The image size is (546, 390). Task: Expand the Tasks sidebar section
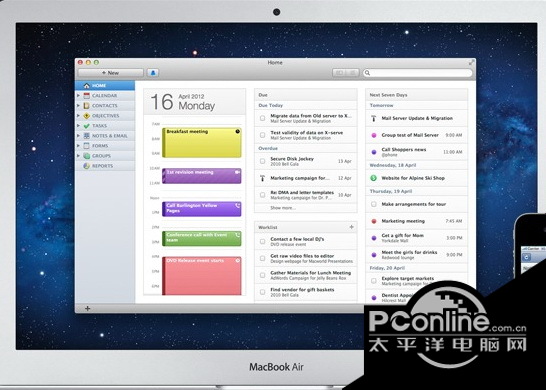(x=79, y=126)
